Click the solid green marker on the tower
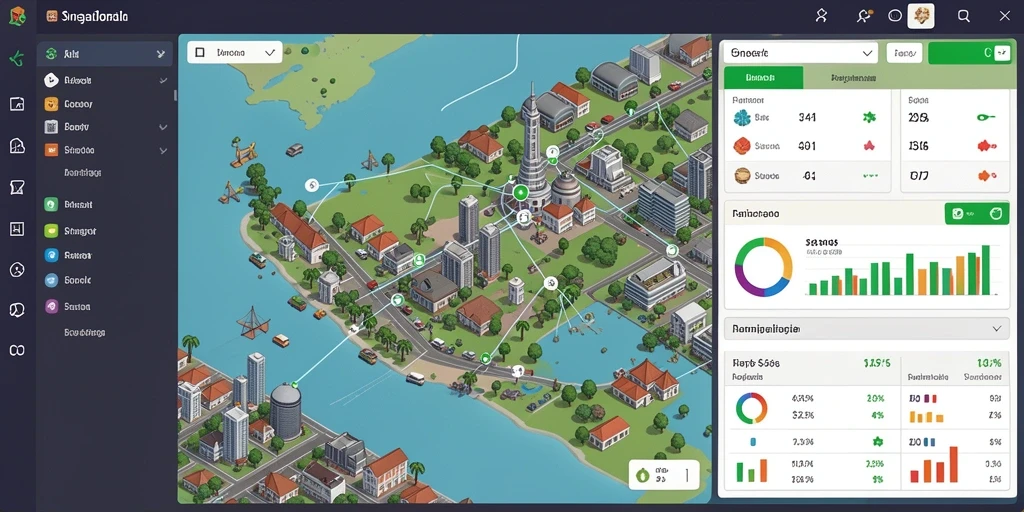Viewport: 1024px width, 512px height. point(520,192)
